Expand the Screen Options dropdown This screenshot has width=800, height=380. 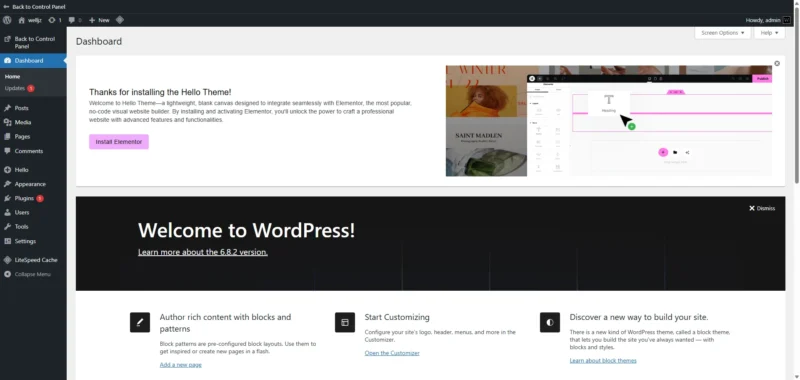722,33
